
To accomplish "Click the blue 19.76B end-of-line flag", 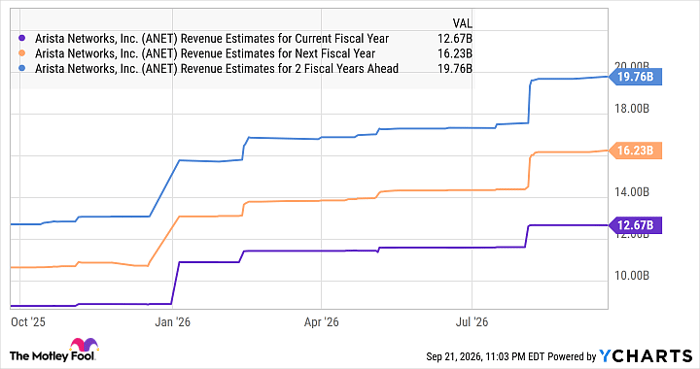I will [x=635, y=77].
